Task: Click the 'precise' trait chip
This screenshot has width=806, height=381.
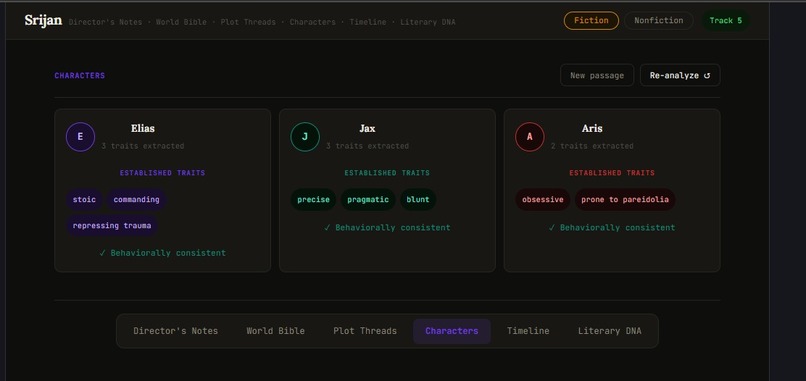Action: 314,199
